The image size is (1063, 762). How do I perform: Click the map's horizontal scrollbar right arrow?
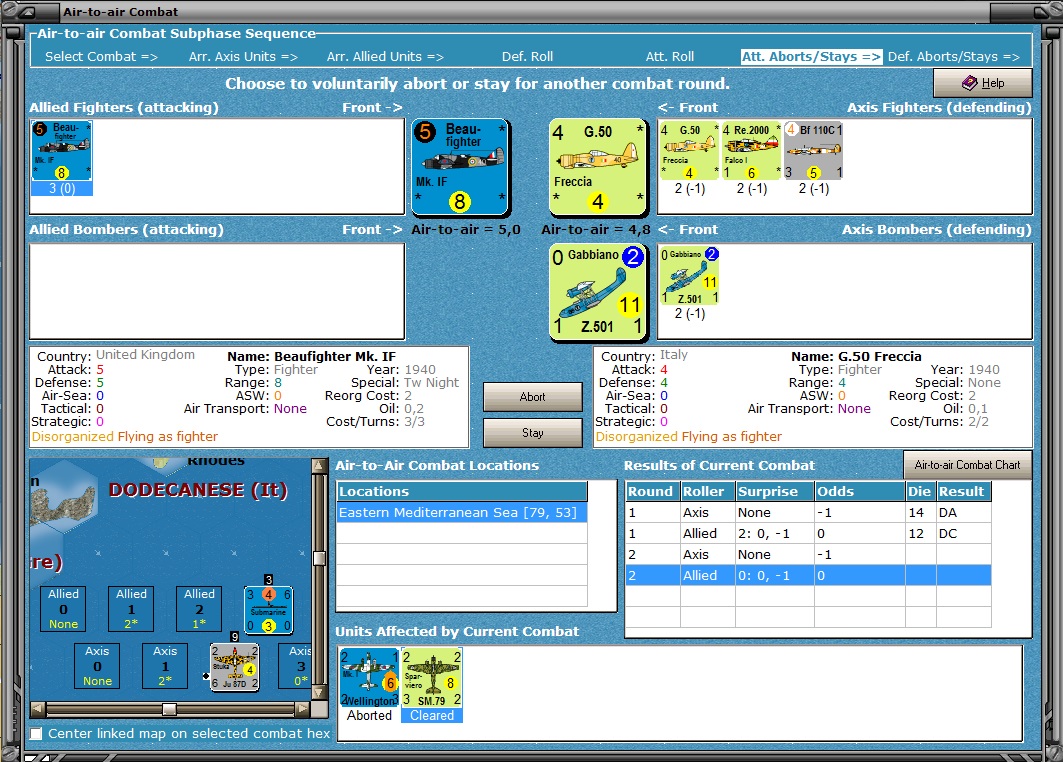click(303, 708)
